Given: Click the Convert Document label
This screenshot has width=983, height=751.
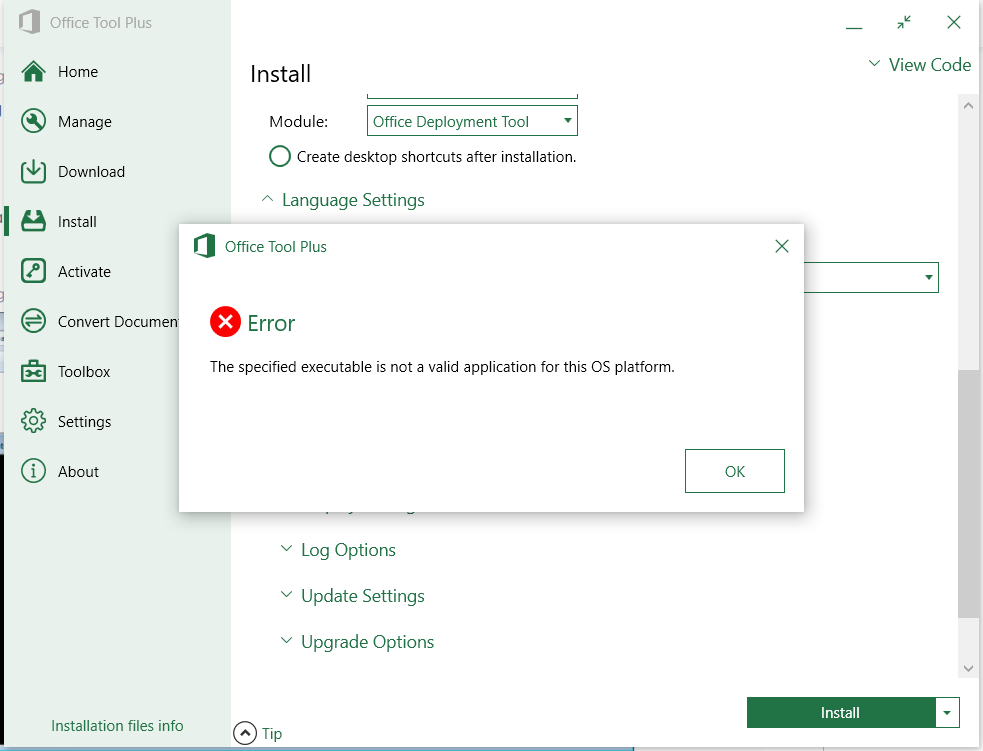Looking at the screenshot, I should pyautogui.click(x=118, y=322).
